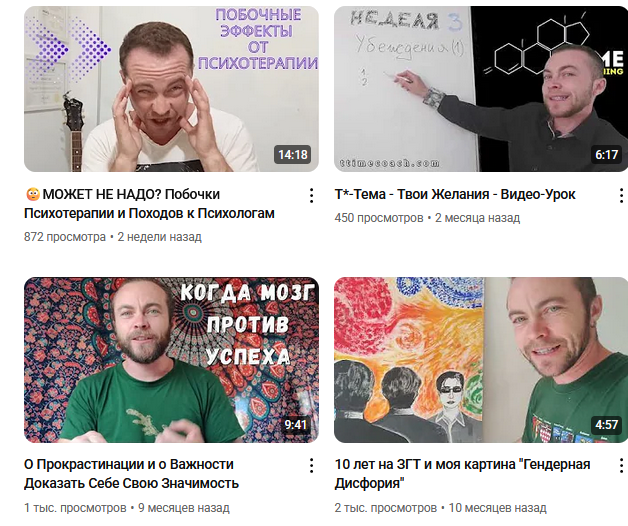Open three-dot menu for 10 лет на ЗГТ video

[x=621, y=466]
